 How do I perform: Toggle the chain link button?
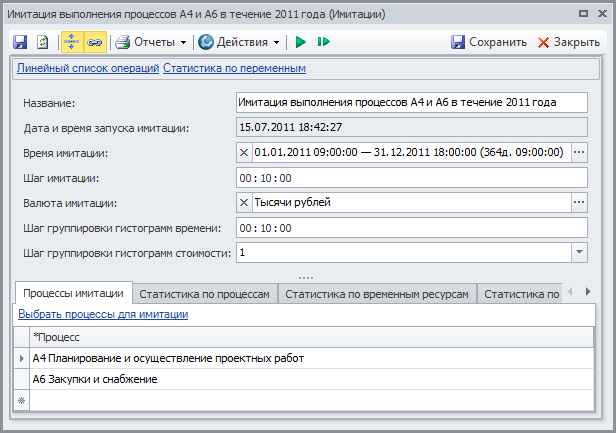94,42
